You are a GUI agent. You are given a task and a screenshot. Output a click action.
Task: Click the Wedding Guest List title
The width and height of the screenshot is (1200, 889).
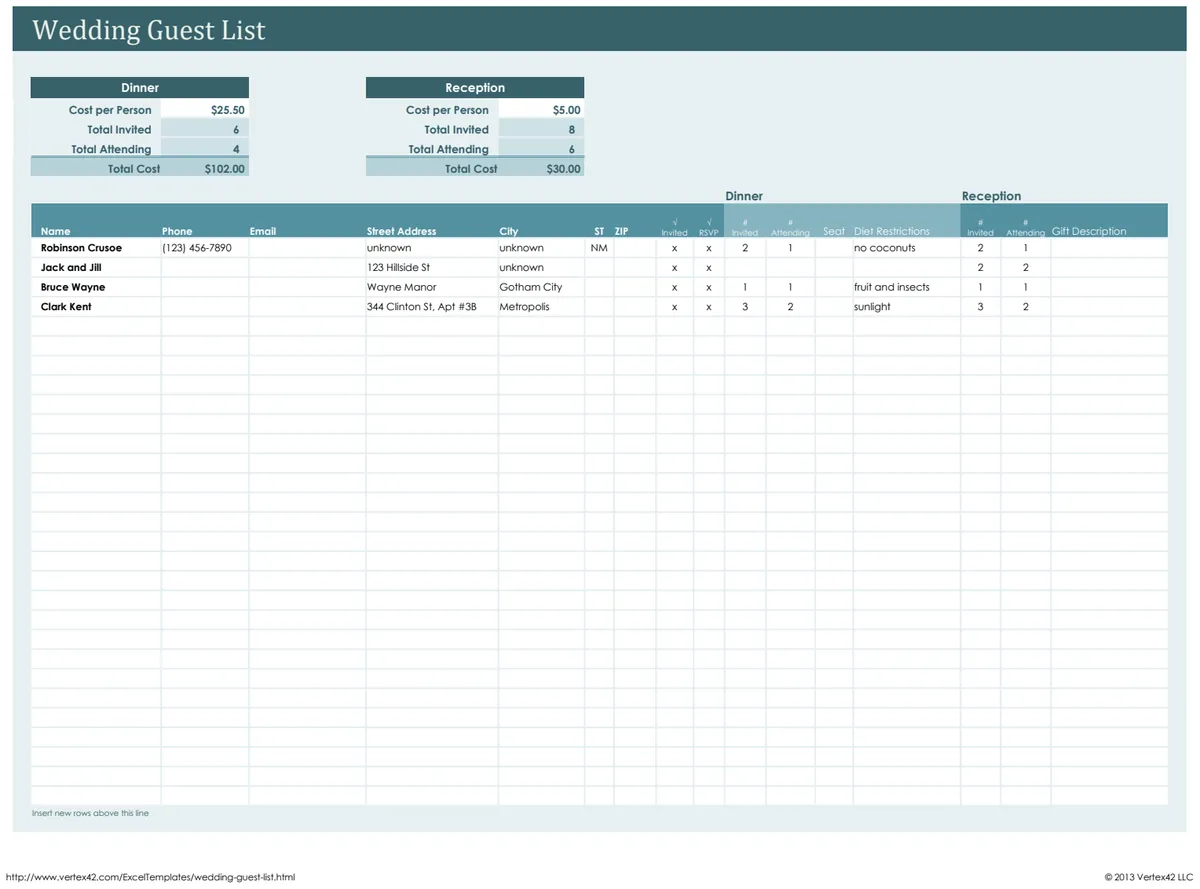[x=149, y=30]
